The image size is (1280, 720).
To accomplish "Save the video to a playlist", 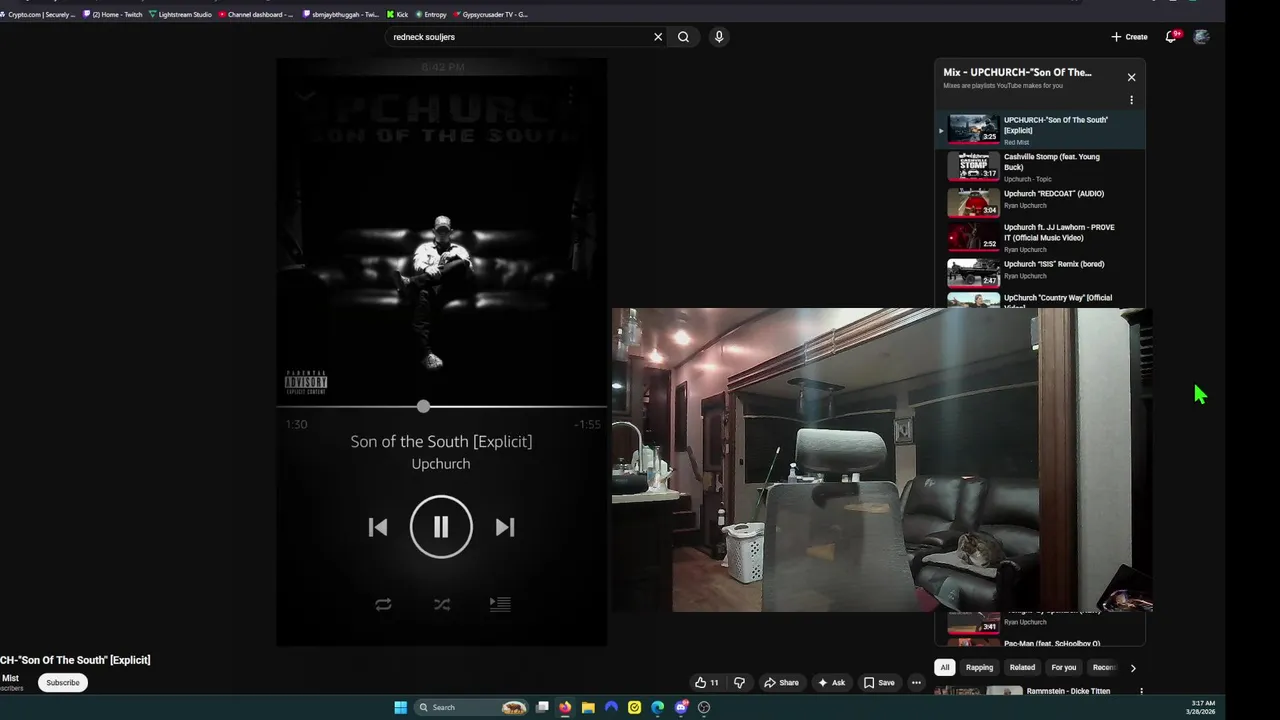I will coord(879,683).
